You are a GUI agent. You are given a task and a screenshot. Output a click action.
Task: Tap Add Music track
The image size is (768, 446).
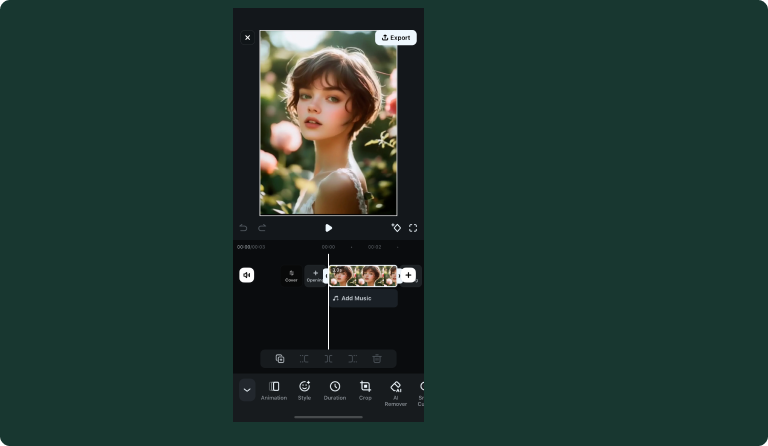tap(363, 298)
